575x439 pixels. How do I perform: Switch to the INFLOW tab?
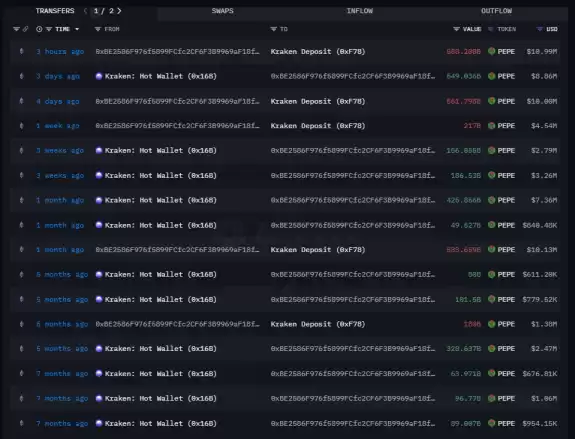pos(360,11)
